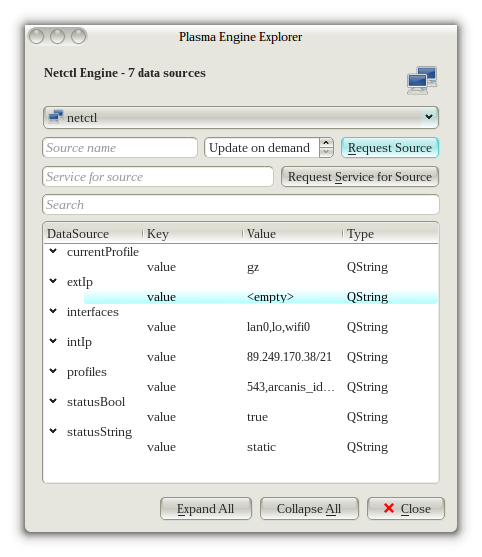This screenshot has width=482, height=557.
Task: Collapse the statusBool tree node
Action: click(x=53, y=401)
